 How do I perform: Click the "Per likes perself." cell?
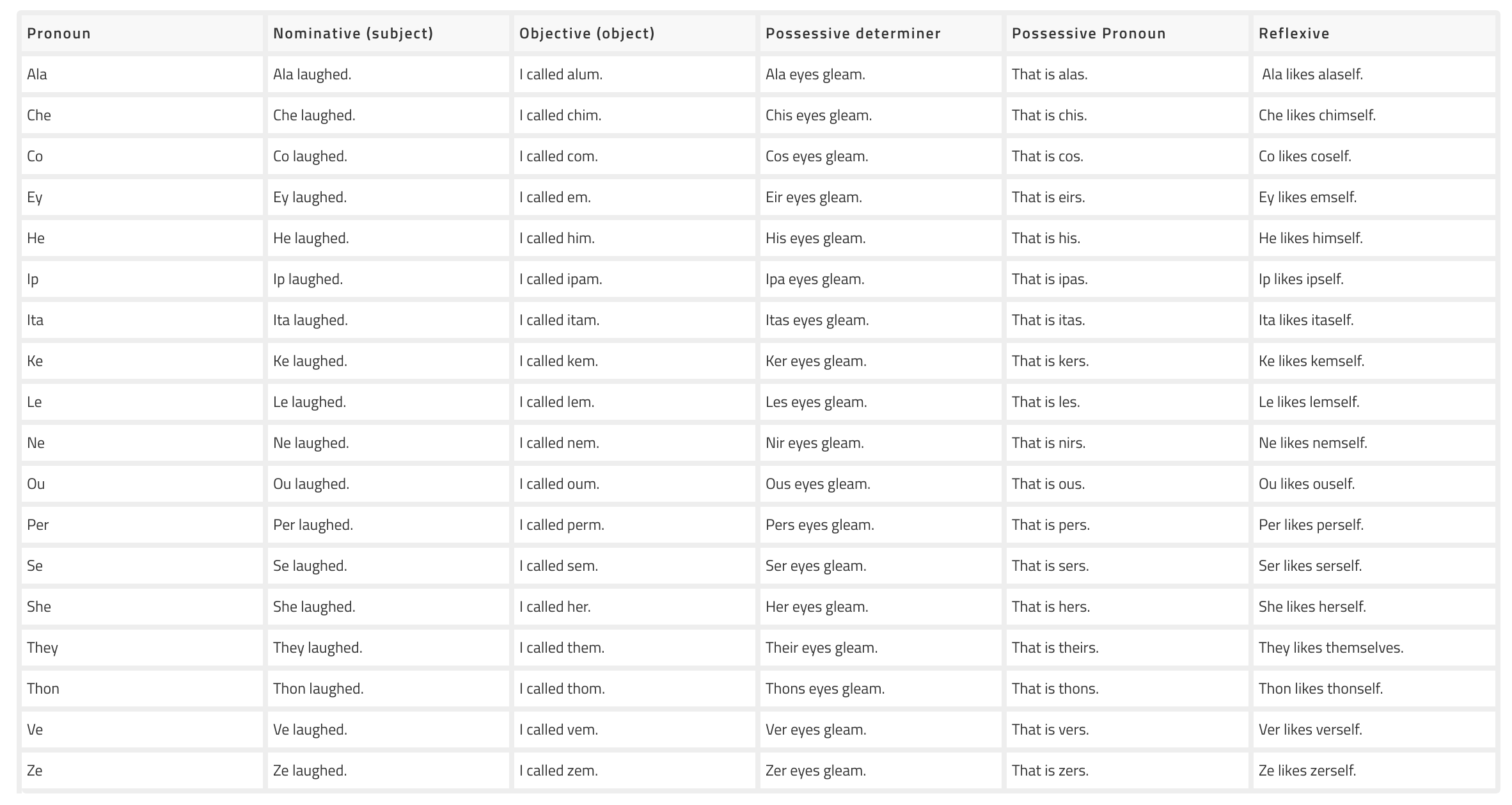tap(1311, 525)
